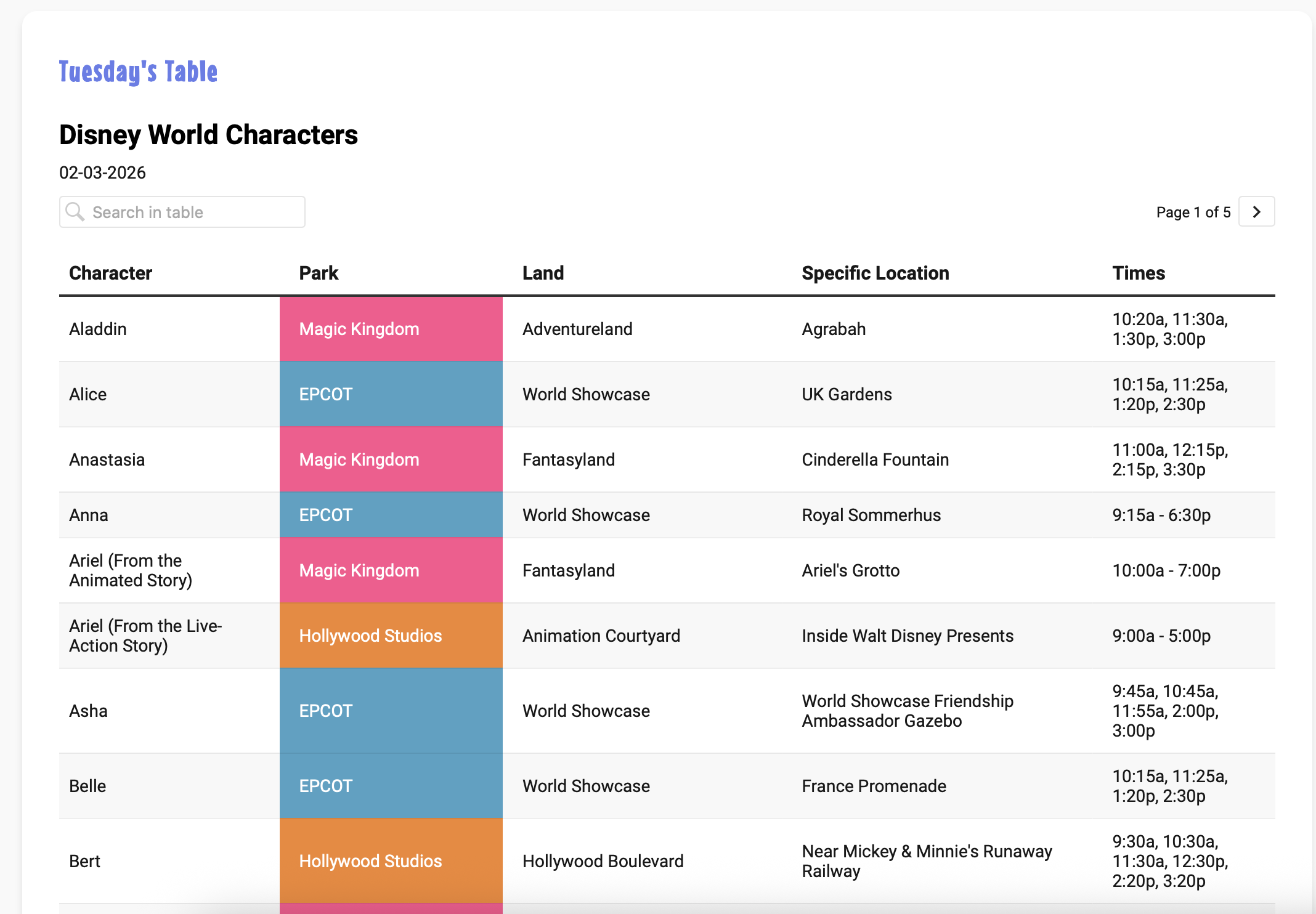Click the Belle character name
The width and height of the screenshot is (1316, 914).
[87, 786]
